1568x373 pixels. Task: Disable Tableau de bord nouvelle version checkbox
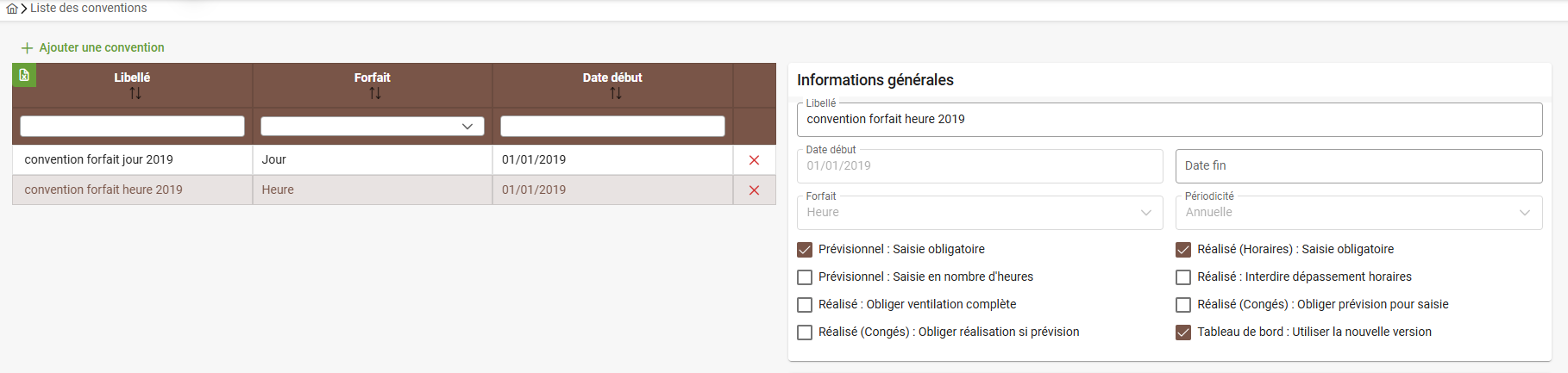click(x=1183, y=333)
